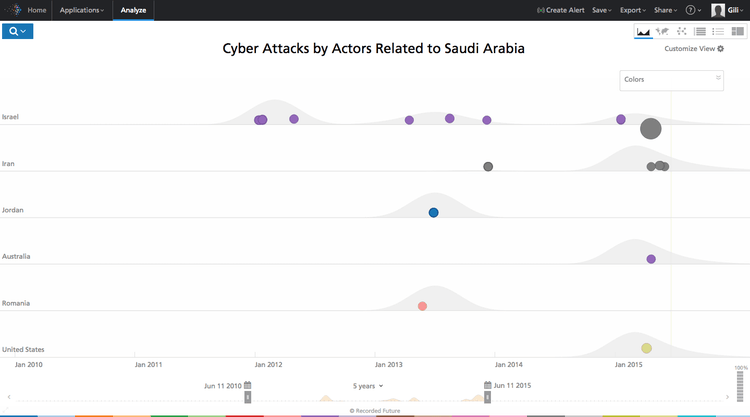The width and height of the screenshot is (750, 417).
Task: Open the table list view icon
Action: pyautogui.click(x=700, y=32)
